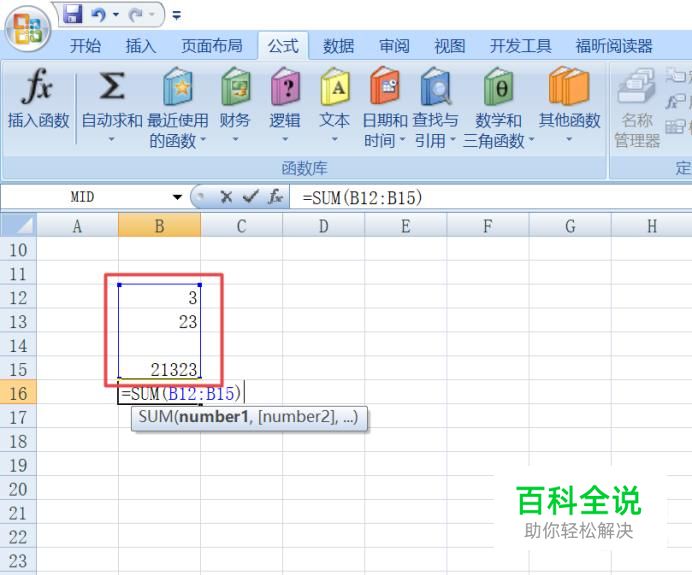Click cell B16 editing the SUM formula

(x=159, y=393)
